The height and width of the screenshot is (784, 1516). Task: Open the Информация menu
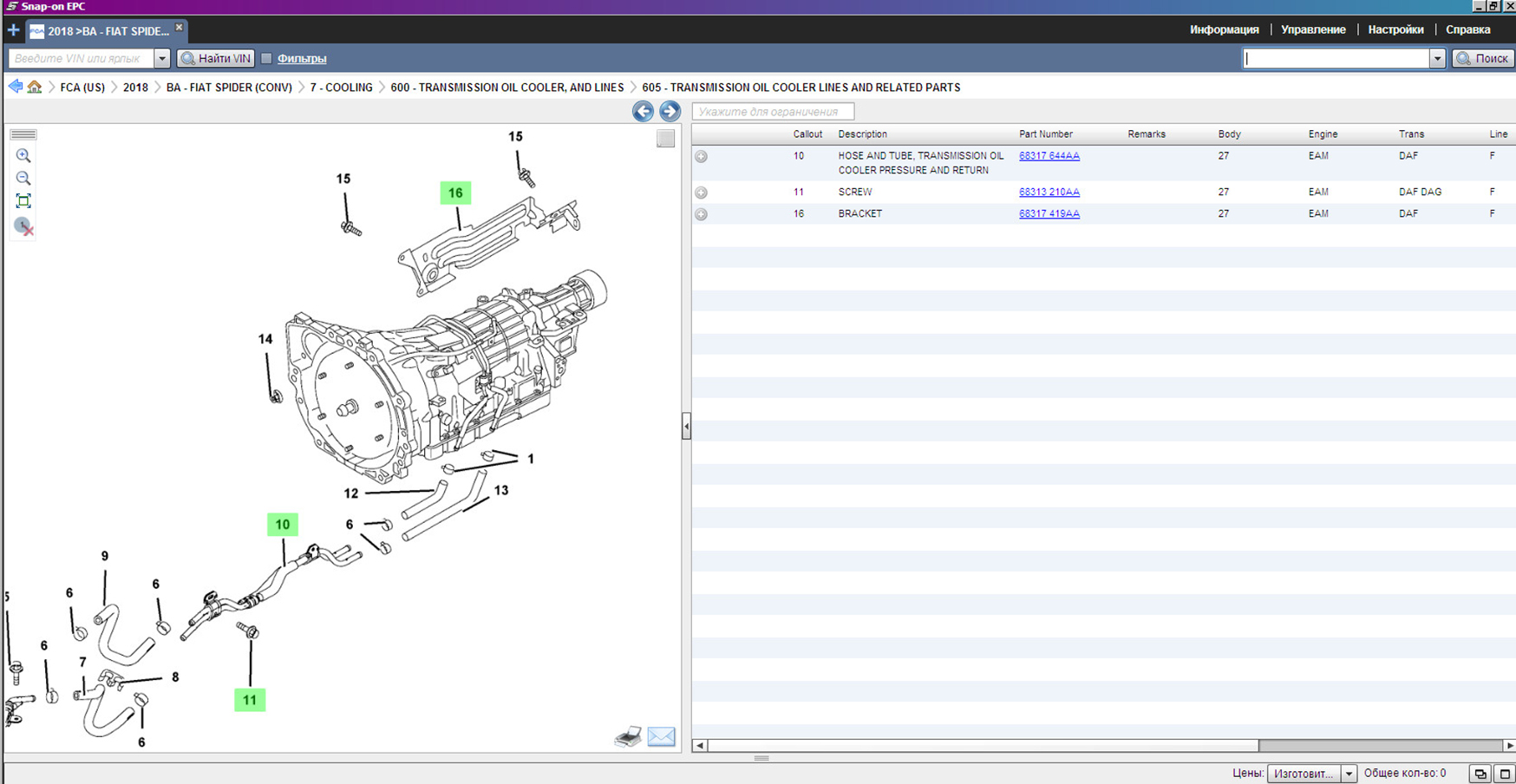click(x=1224, y=29)
